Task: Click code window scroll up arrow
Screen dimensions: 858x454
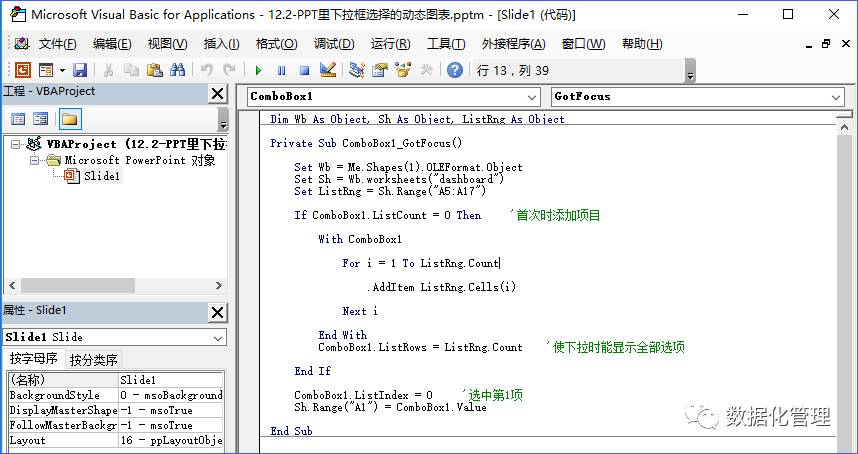Action: coord(844,127)
